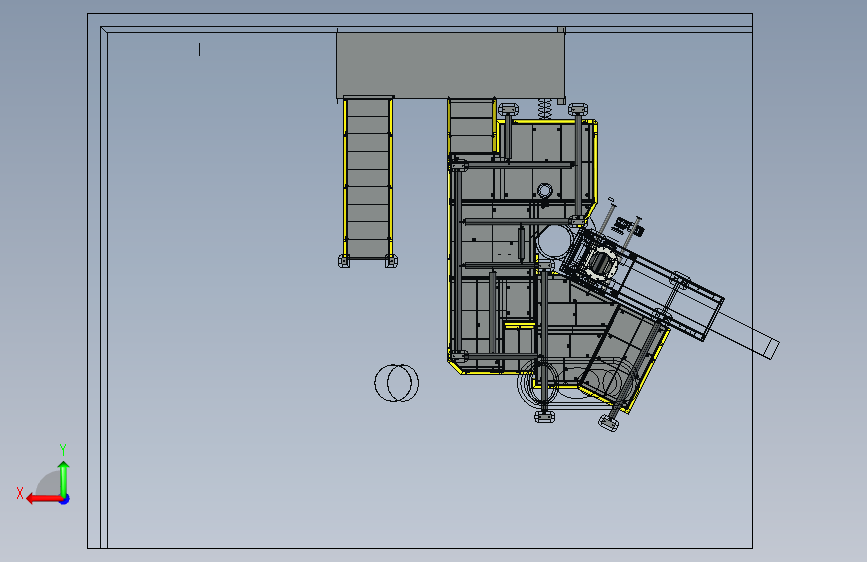Click the red X axis arrow of the triad
The image size is (867, 562).
click(x=44, y=499)
